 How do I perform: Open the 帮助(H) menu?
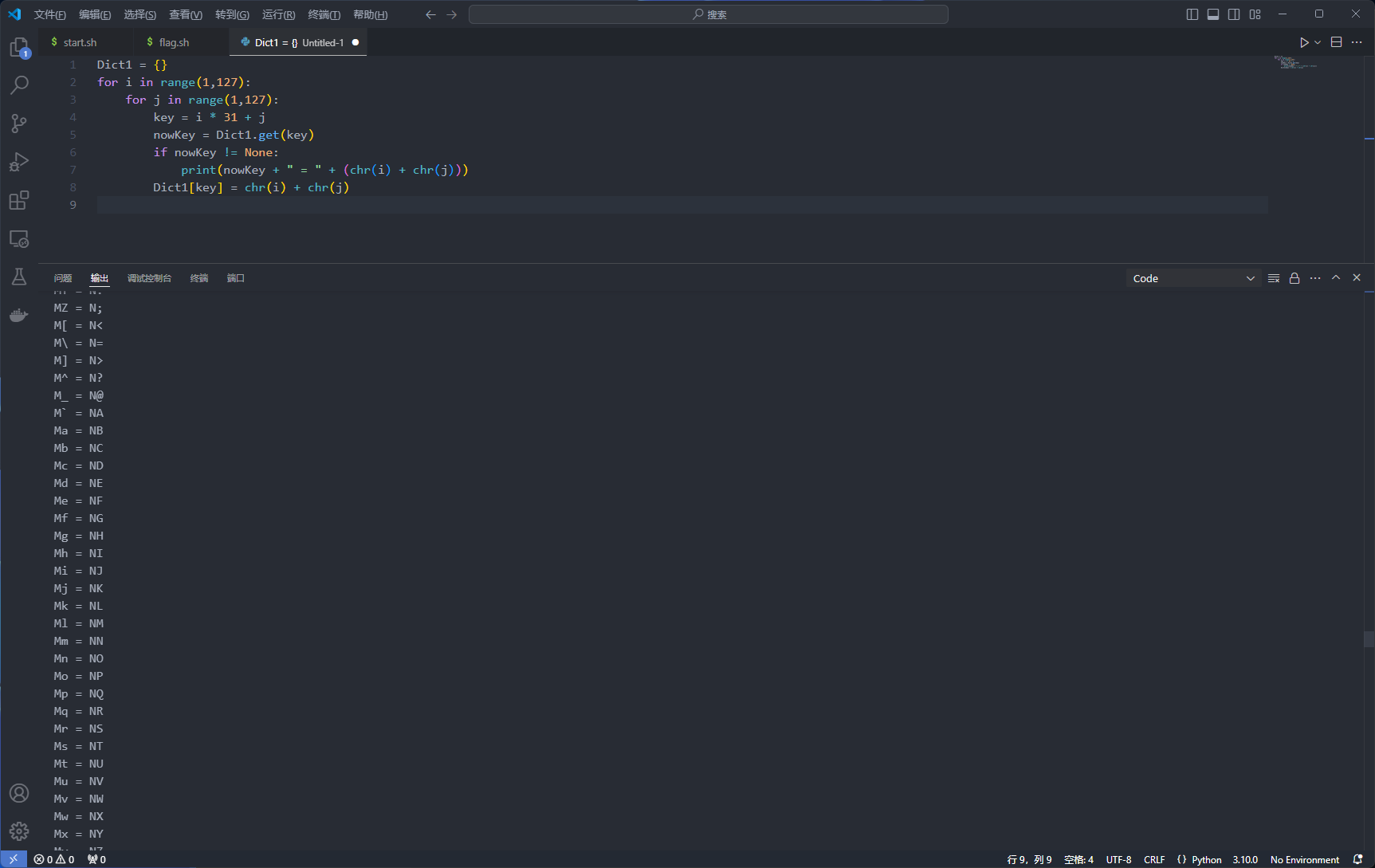pyautogui.click(x=370, y=14)
